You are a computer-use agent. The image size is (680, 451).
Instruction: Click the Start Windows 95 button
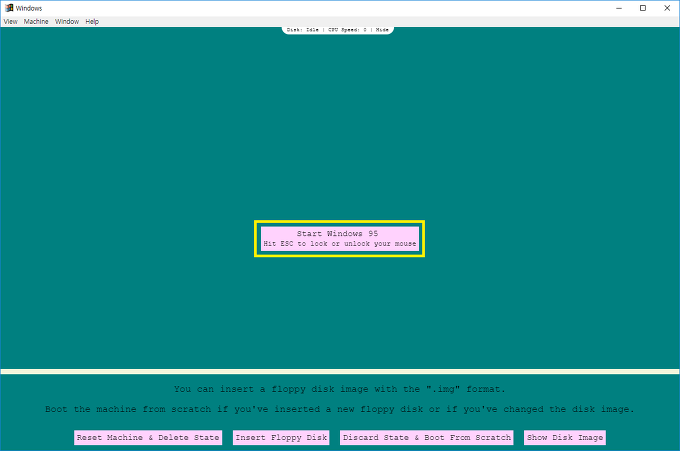(x=340, y=239)
